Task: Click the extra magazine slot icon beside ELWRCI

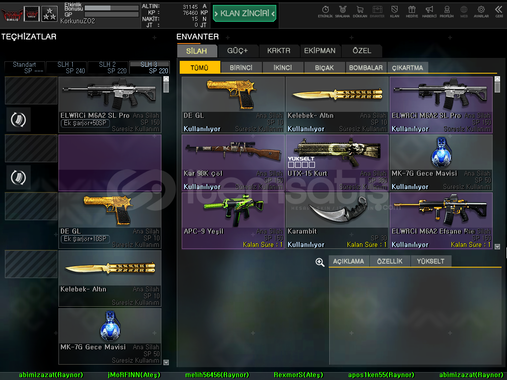Action: [18, 120]
